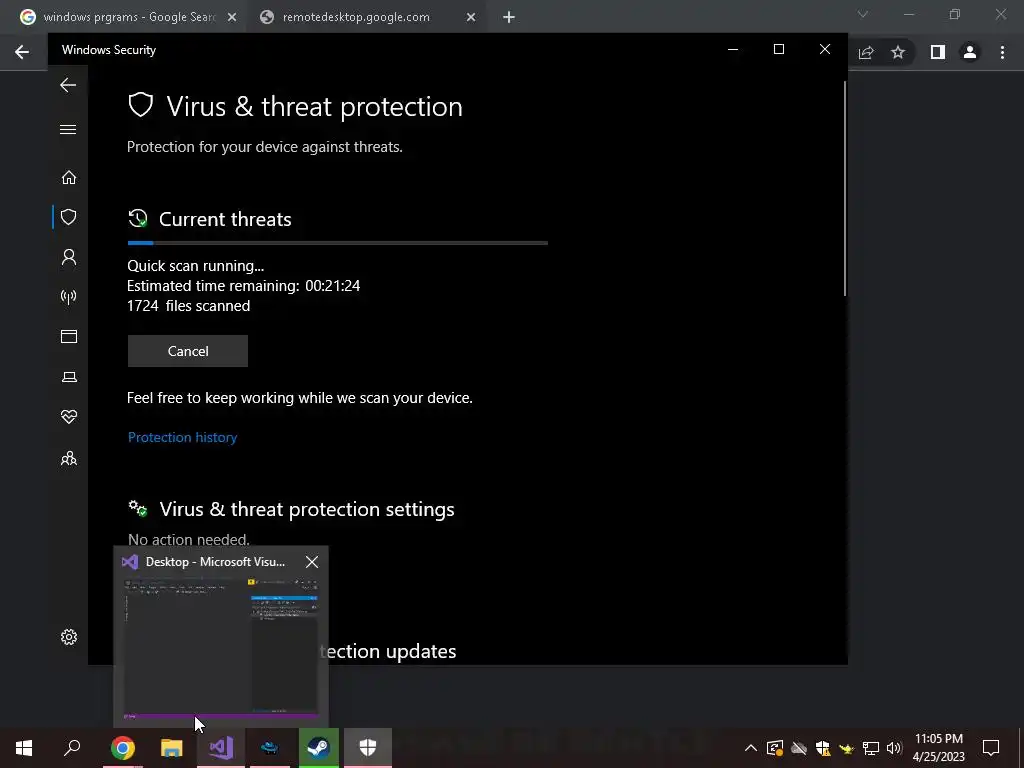Cancel the running quick scan

tap(187, 351)
